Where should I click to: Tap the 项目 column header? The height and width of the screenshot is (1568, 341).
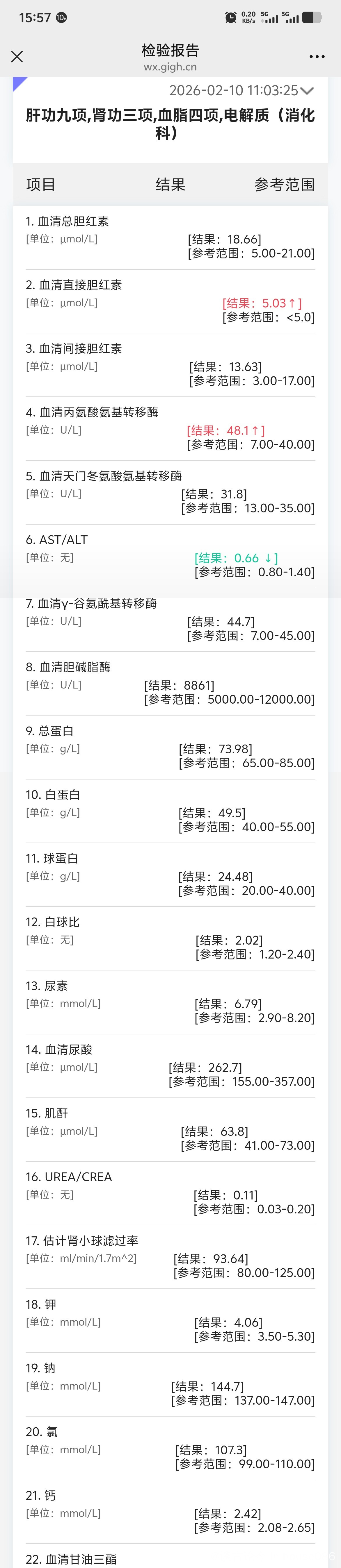[x=41, y=185]
